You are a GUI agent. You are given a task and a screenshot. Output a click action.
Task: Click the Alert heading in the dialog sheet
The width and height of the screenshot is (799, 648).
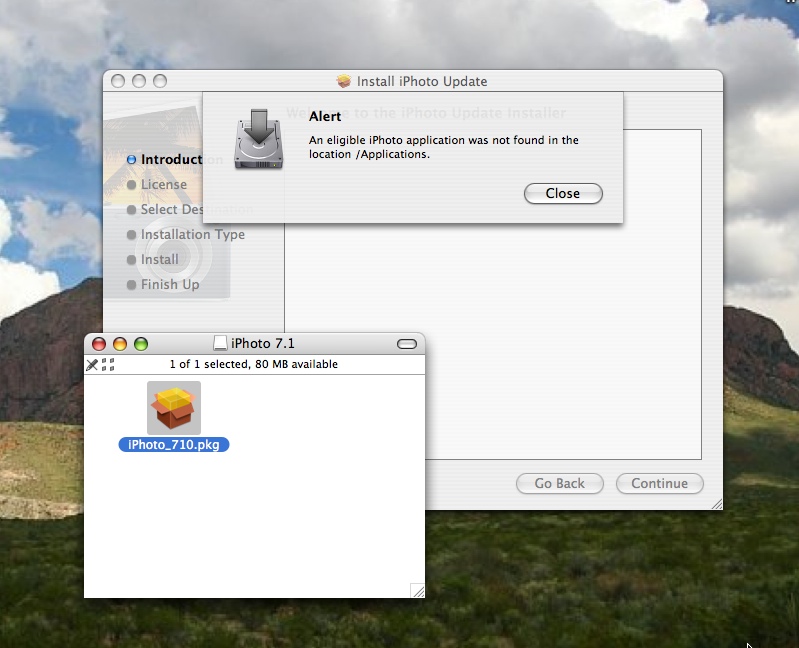(x=325, y=117)
